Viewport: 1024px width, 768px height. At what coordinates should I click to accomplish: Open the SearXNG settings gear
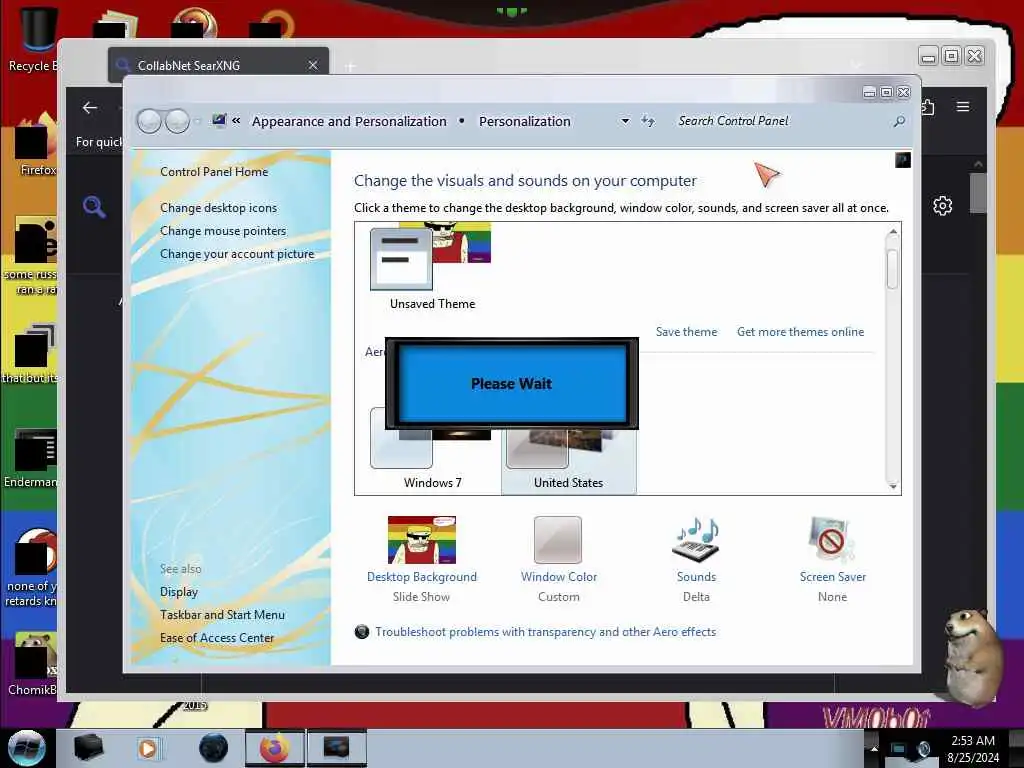pyautogui.click(x=942, y=206)
